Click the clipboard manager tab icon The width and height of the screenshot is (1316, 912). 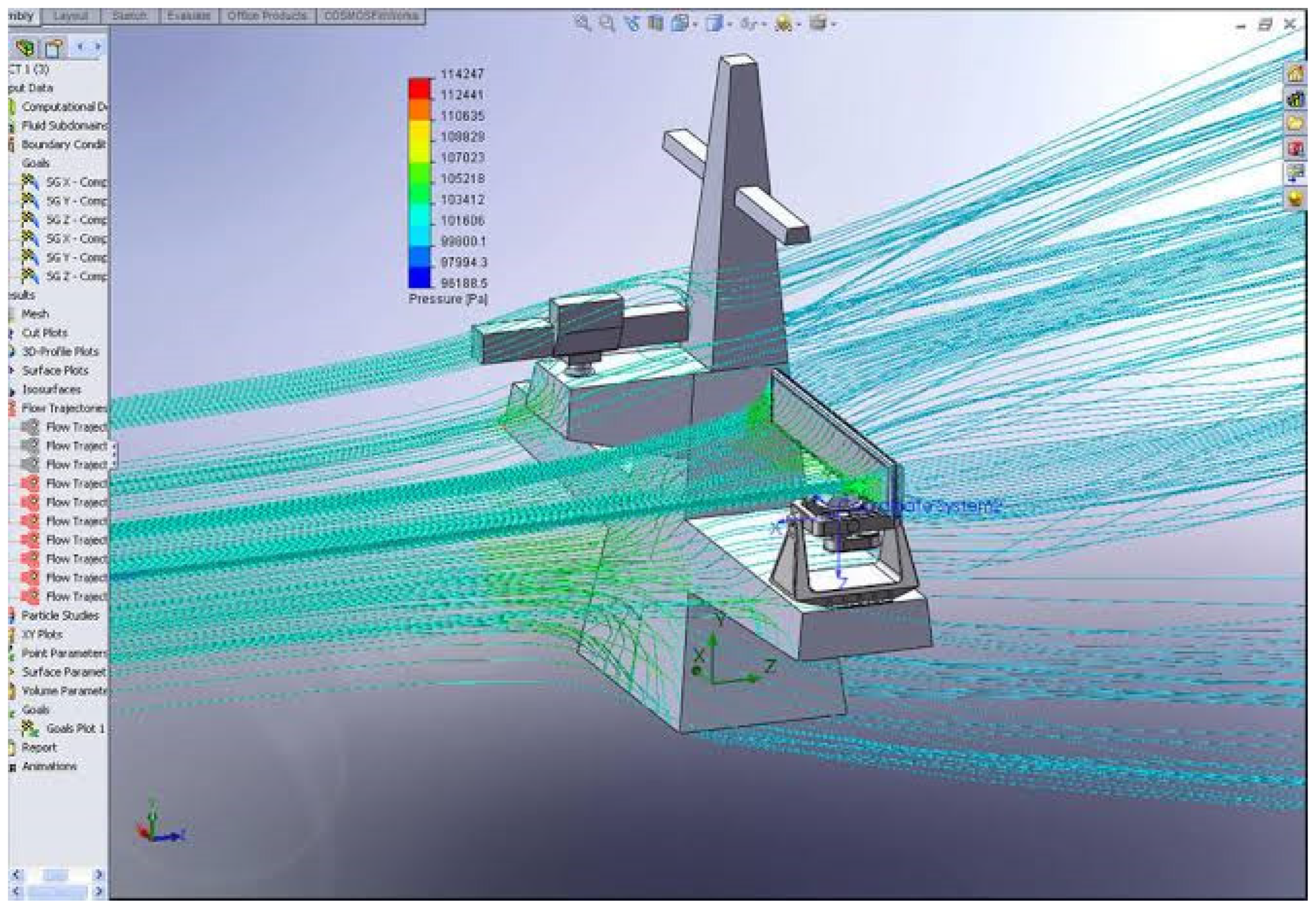point(54,49)
